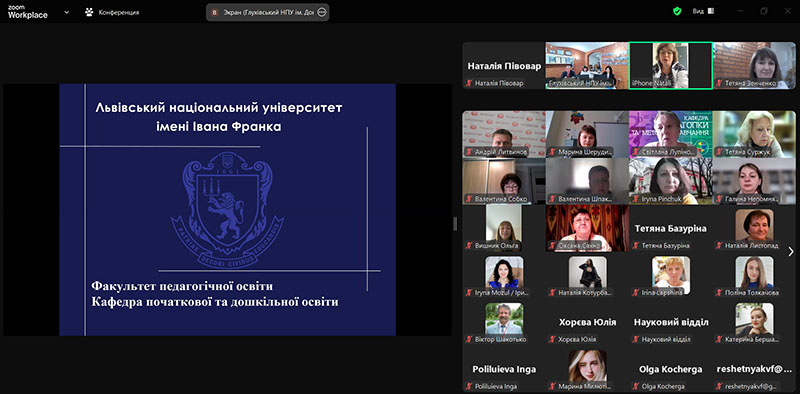The image size is (800, 394).
Task: Click the Наталія Котурба name label
Action: 585,292
